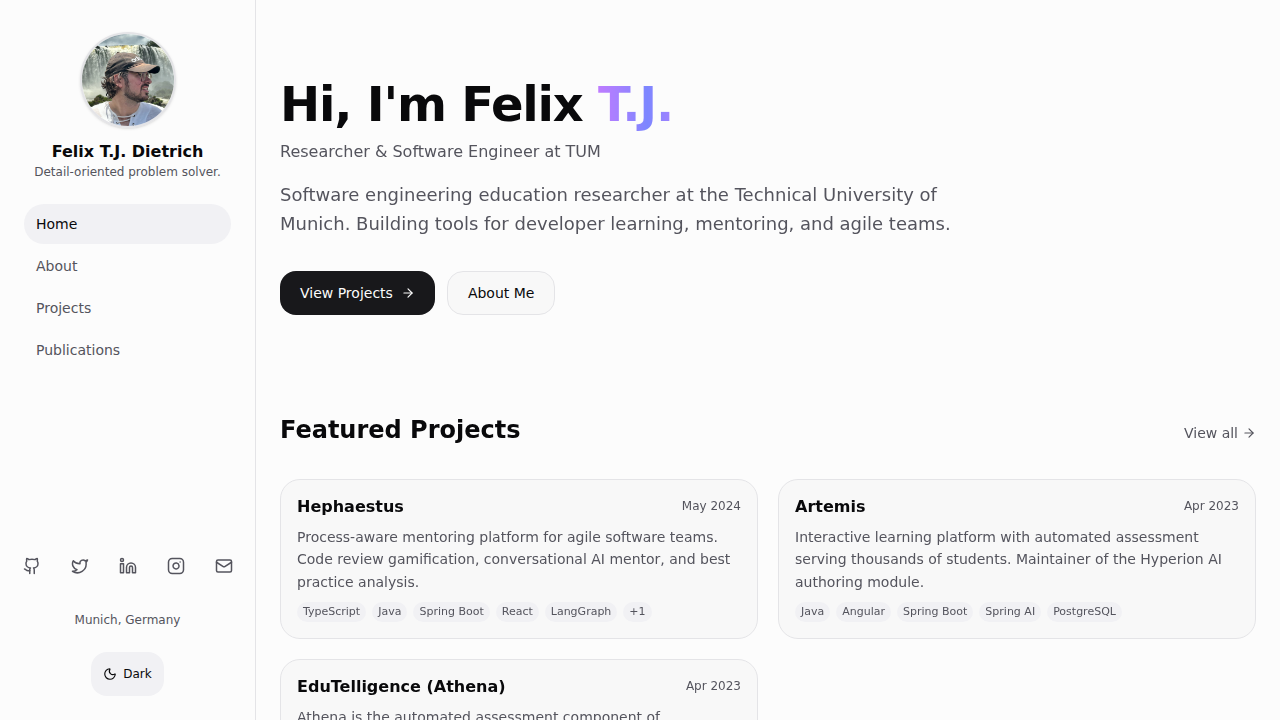Open the Instagram profile icon
This screenshot has width=1280, height=720.
(x=176, y=566)
